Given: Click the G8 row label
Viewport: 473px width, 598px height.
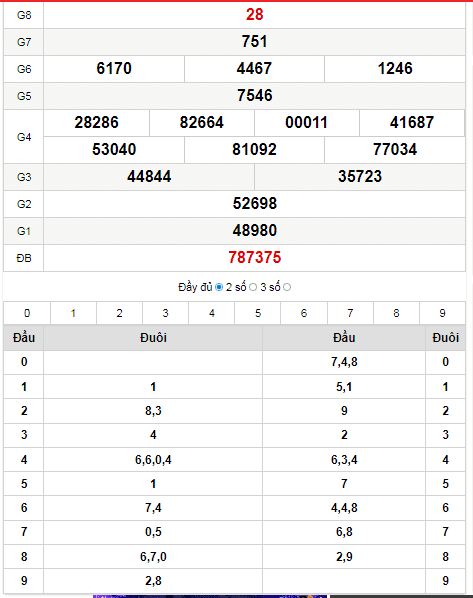Looking at the screenshot, I should point(24,15).
